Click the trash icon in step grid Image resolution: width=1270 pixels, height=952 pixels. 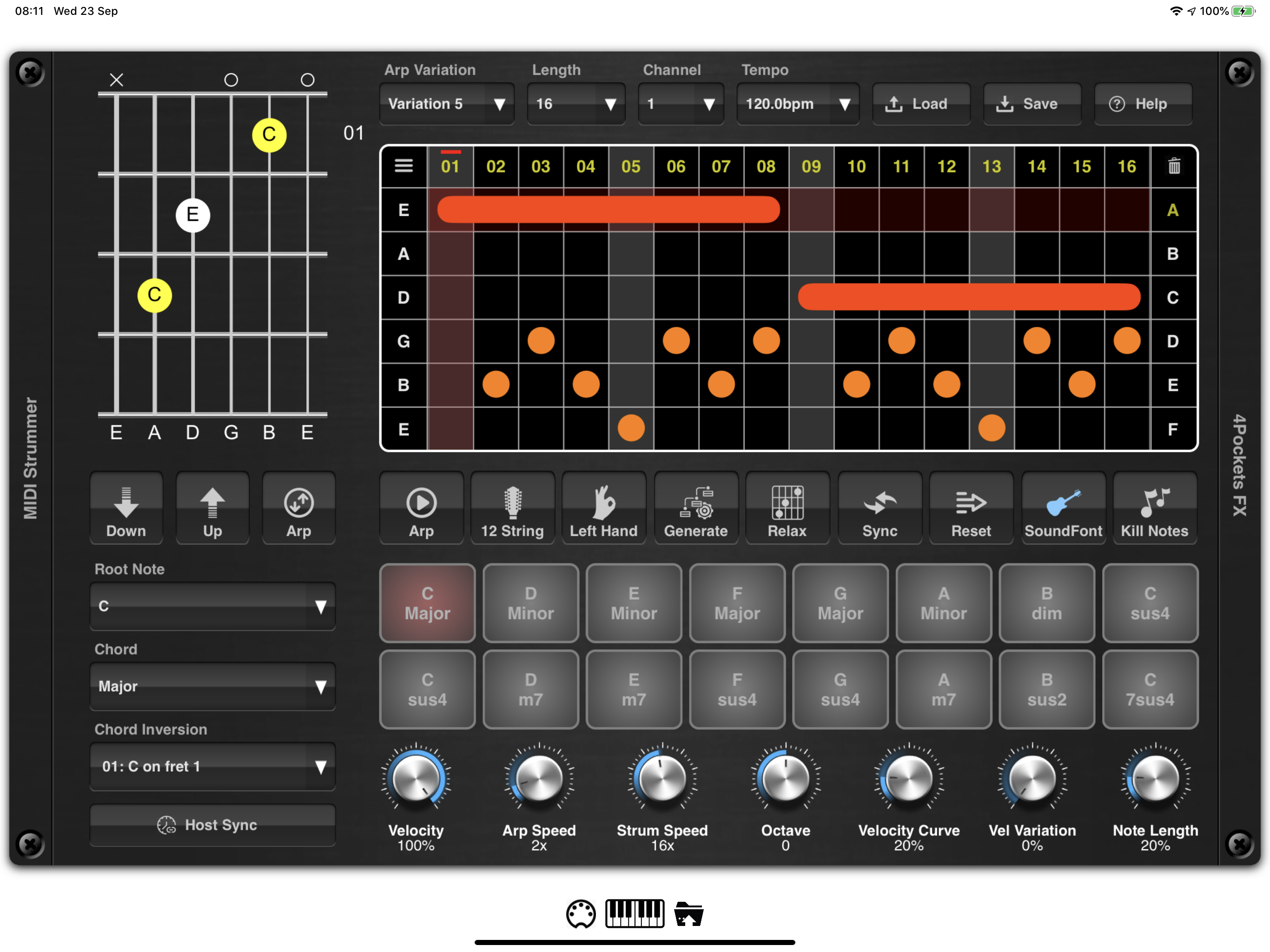(x=1174, y=166)
